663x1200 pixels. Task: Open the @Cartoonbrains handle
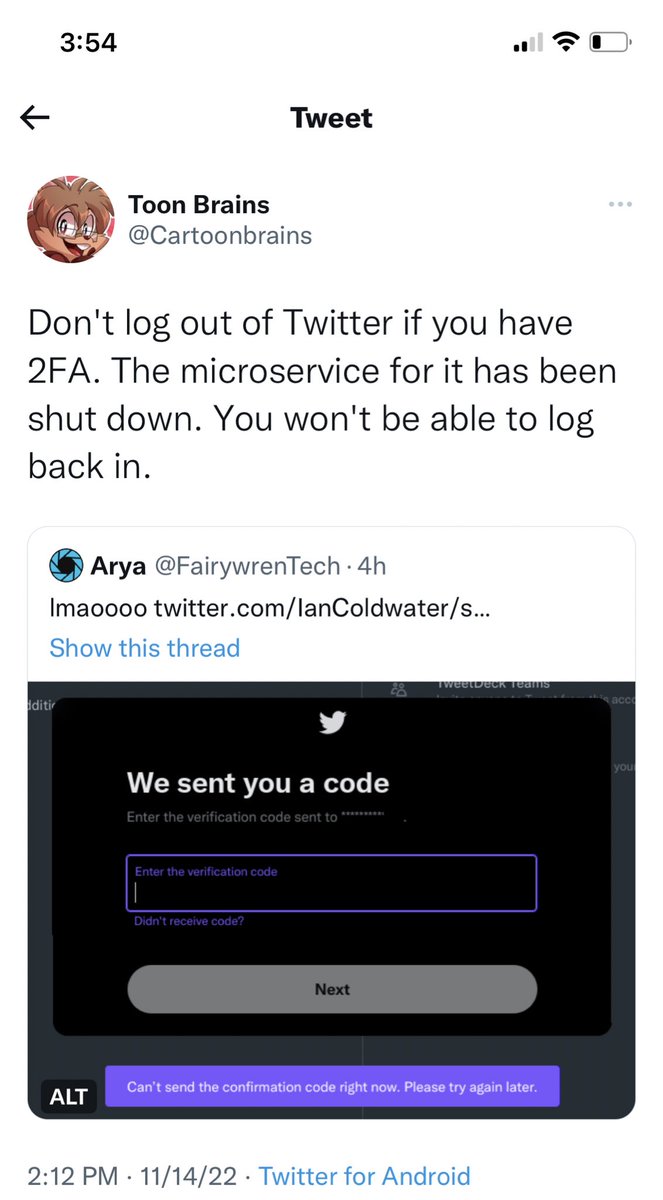tap(220, 236)
